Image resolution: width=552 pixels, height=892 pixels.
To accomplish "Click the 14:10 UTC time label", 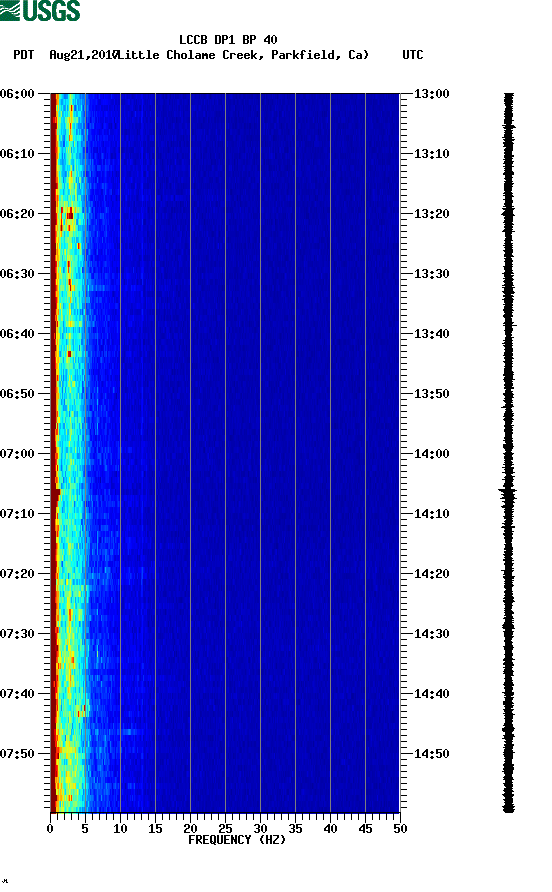I will pos(431,514).
